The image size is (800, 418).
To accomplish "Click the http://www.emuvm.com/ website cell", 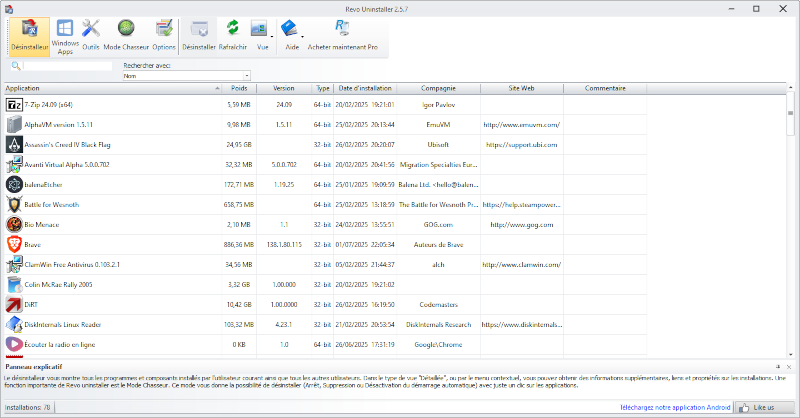I will pyautogui.click(x=521, y=125).
